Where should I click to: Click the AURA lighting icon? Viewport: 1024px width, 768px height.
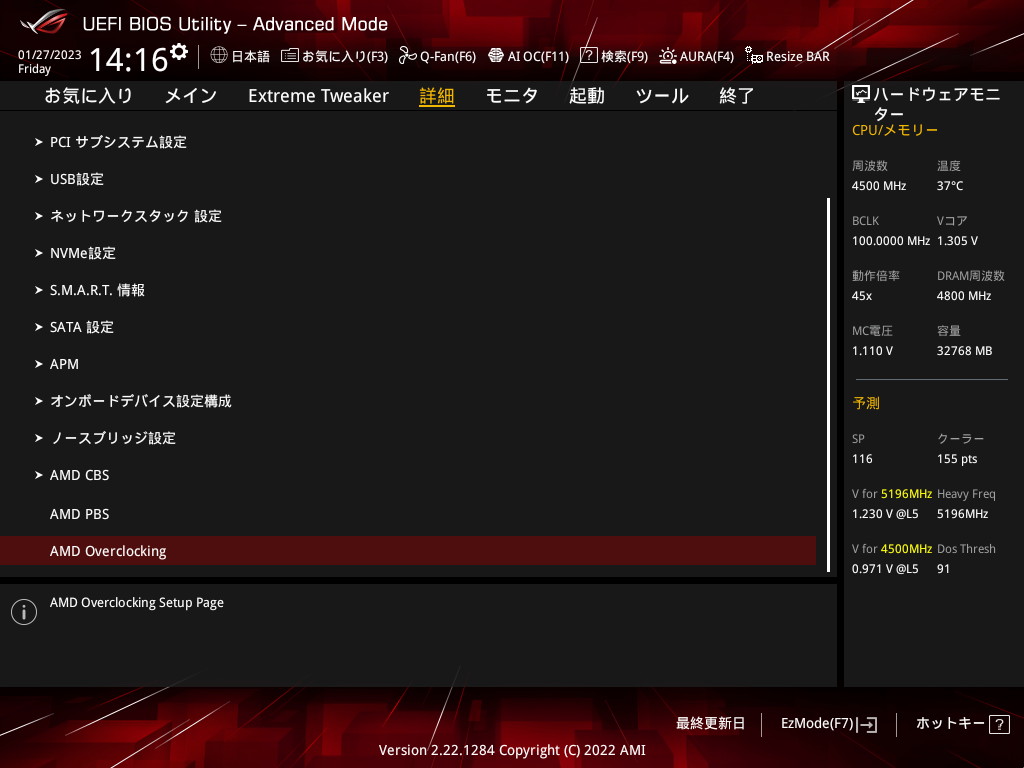click(667, 56)
